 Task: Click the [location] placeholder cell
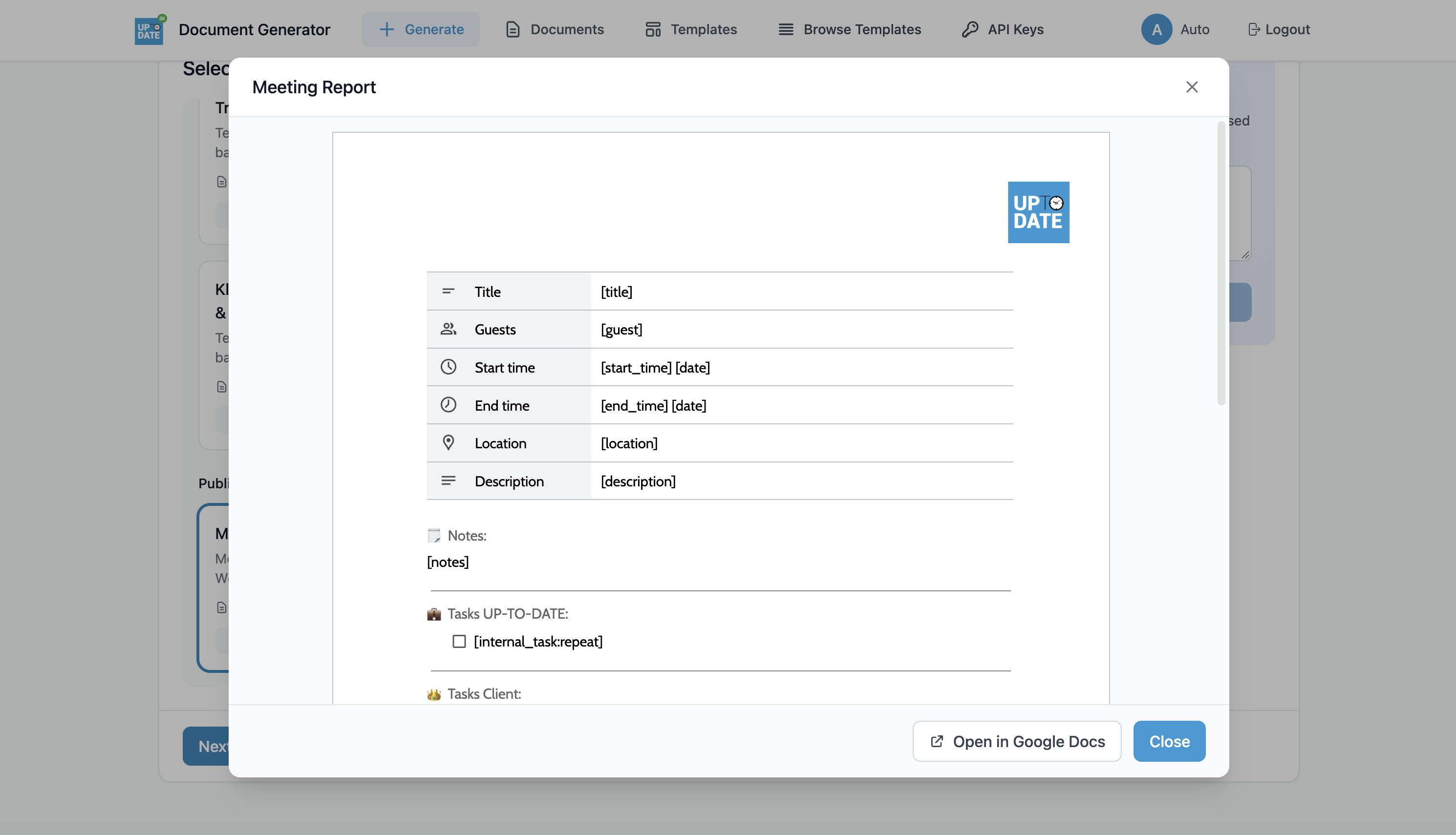pyautogui.click(x=629, y=443)
